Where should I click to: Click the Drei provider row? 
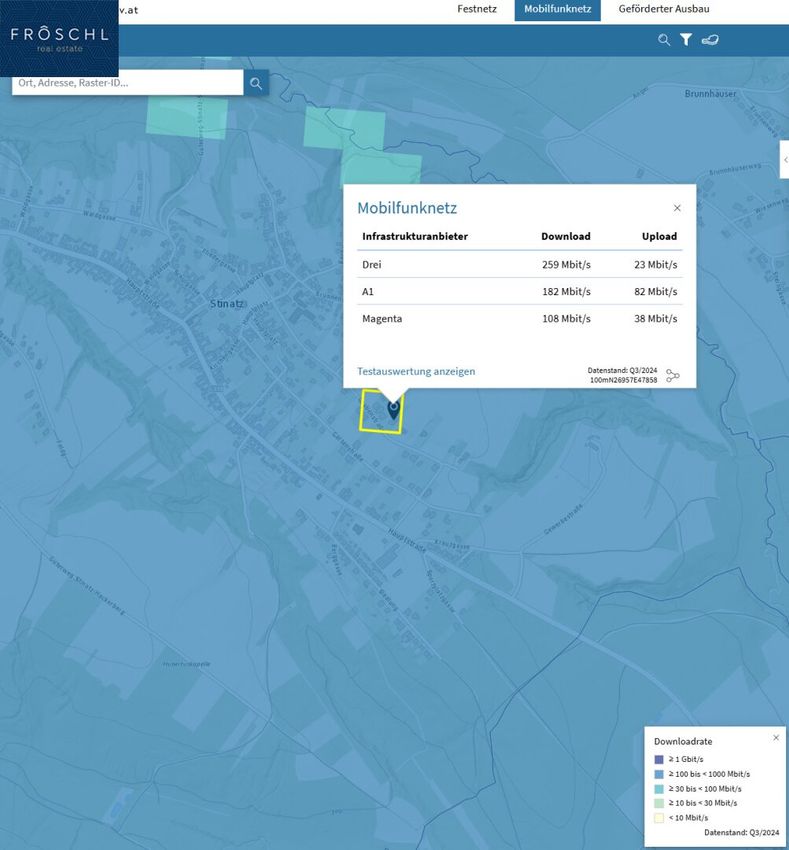[x=519, y=265]
